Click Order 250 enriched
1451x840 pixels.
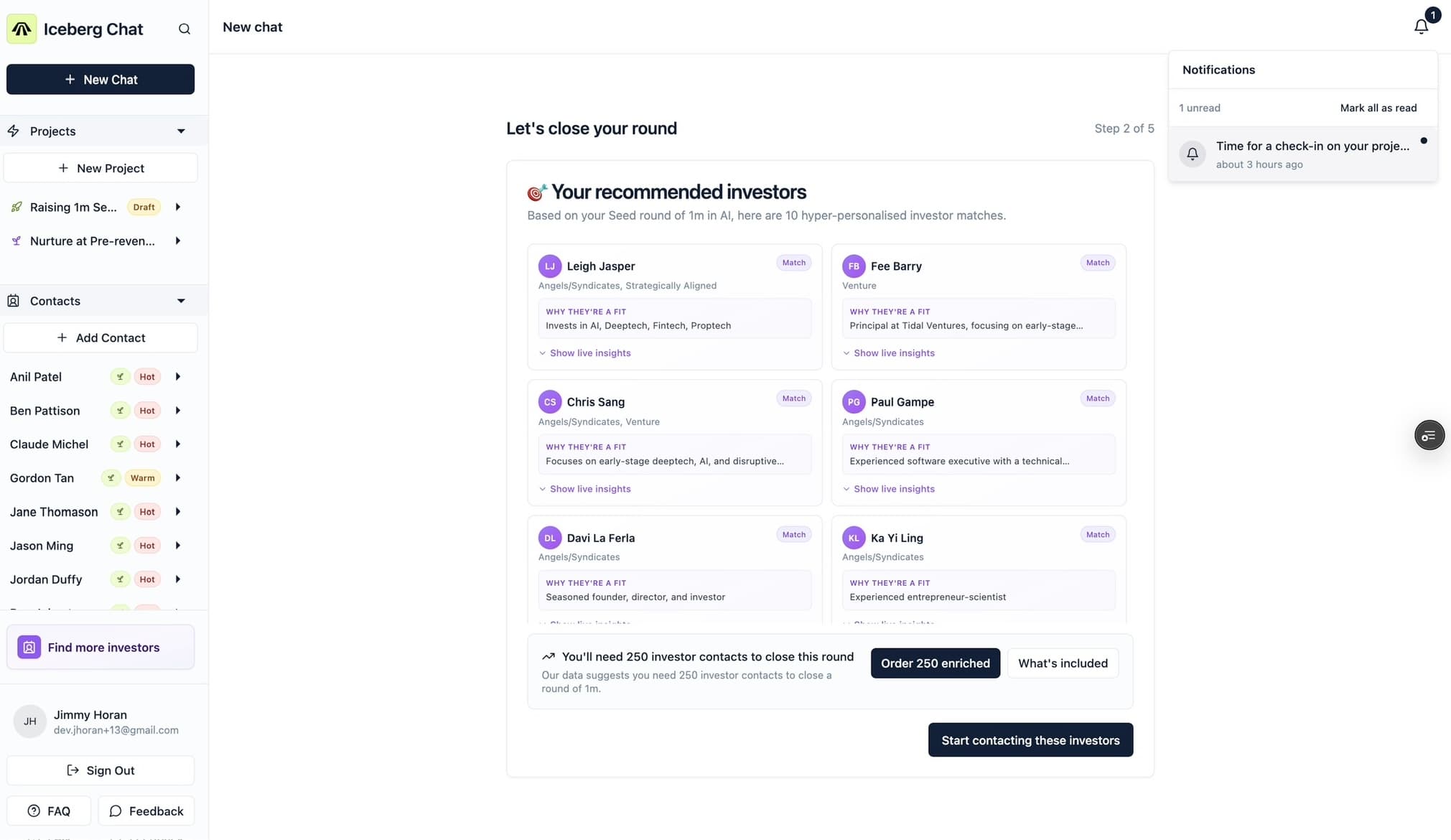935,663
